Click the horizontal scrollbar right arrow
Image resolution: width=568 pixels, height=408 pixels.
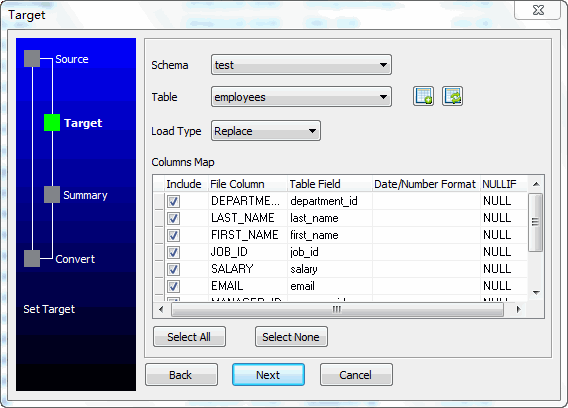pos(518,309)
